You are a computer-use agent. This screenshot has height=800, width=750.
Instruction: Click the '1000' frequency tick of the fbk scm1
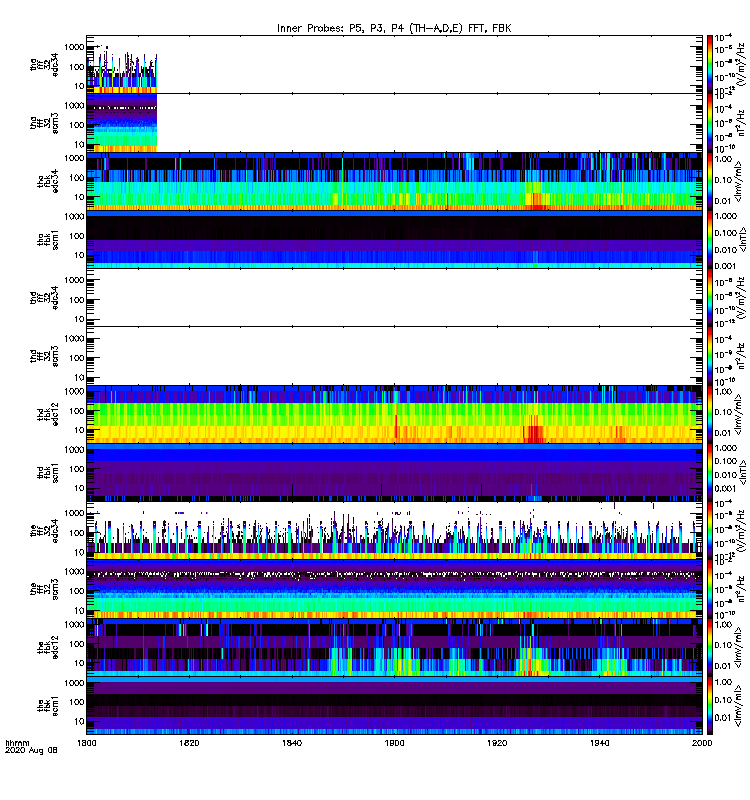click(74, 683)
